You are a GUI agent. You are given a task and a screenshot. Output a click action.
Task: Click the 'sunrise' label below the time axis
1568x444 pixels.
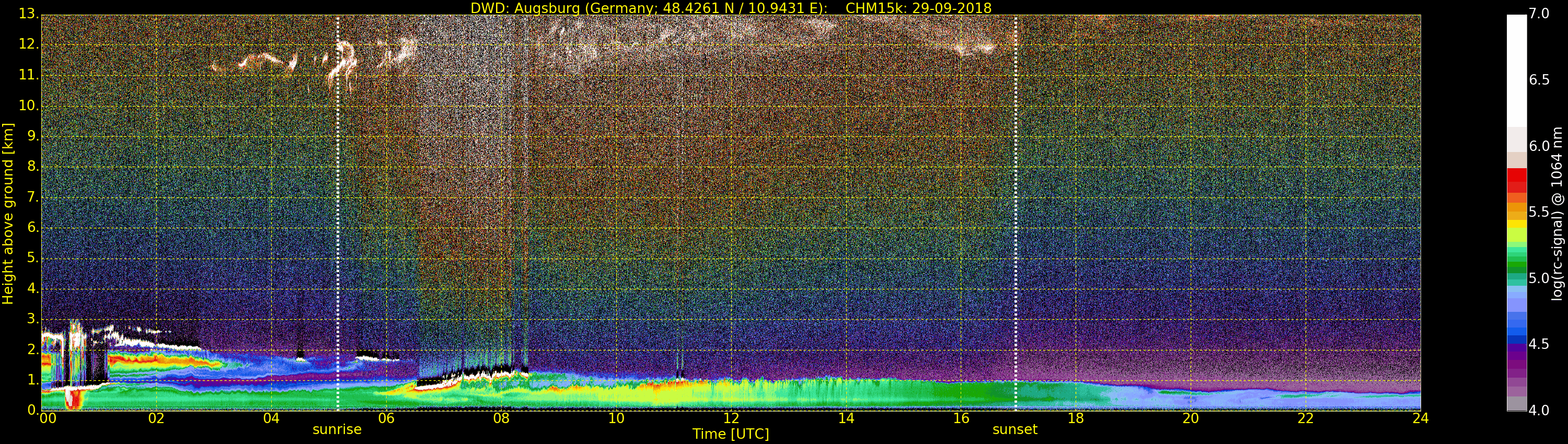coord(337,429)
